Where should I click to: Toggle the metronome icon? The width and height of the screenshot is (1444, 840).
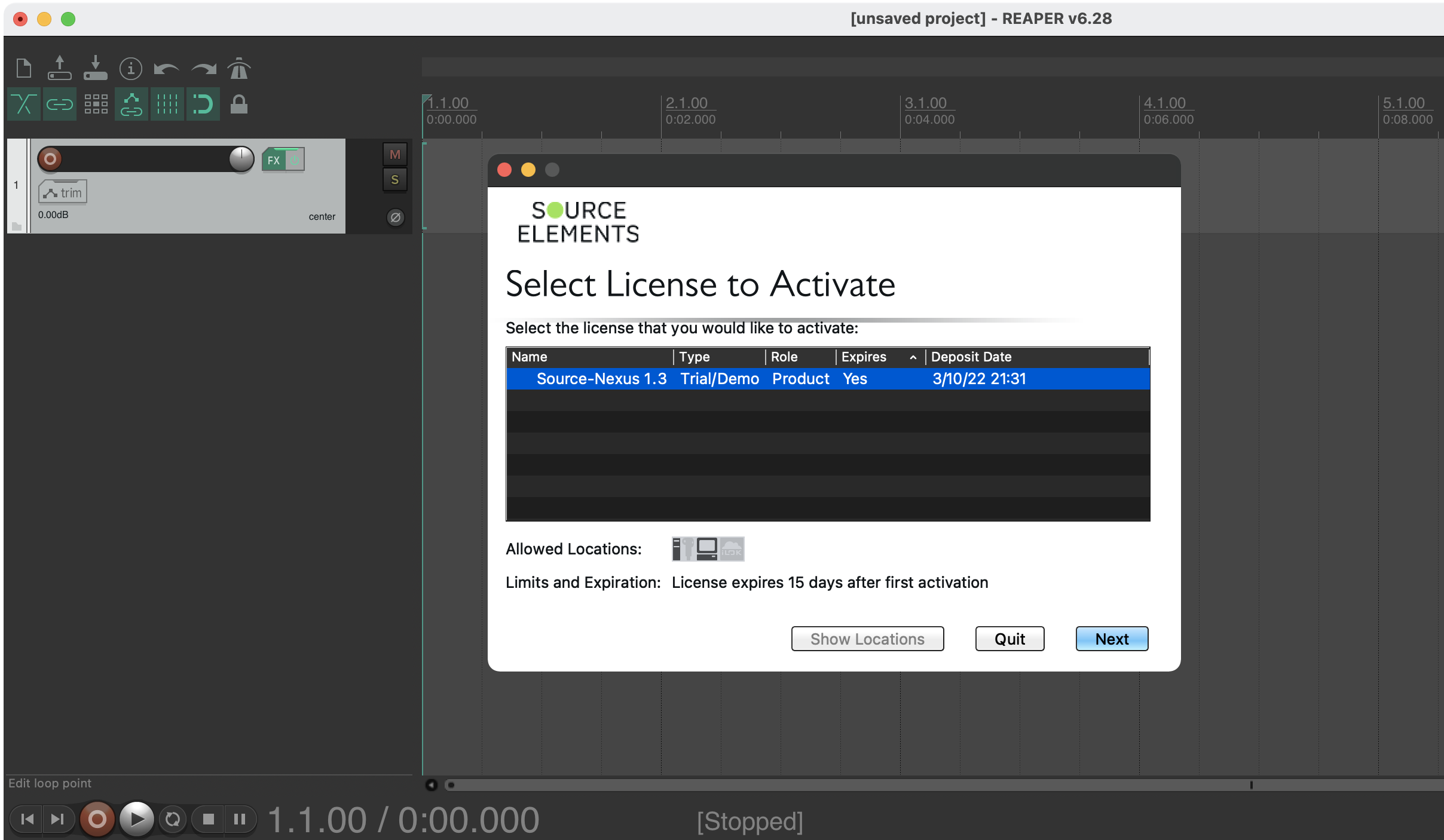coord(239,69)
